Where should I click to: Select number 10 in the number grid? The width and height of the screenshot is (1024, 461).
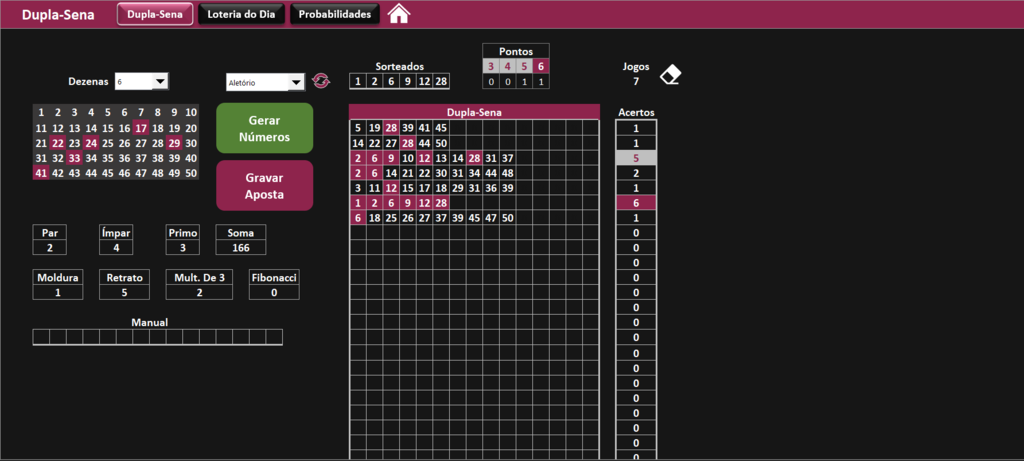pos(191,112)
